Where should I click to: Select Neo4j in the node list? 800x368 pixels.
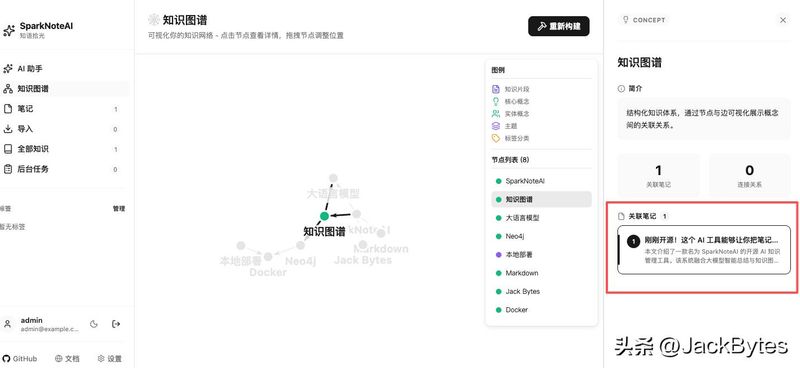tap(541, 236)
